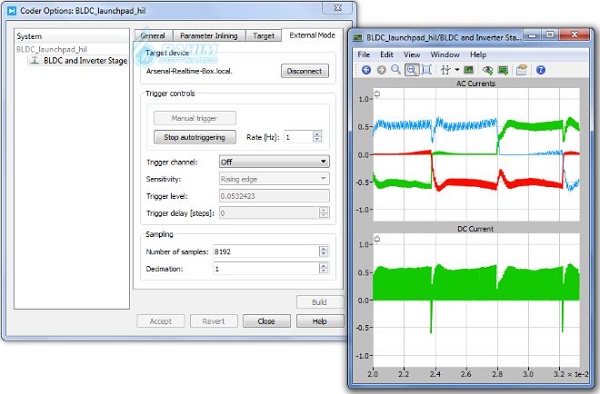The image size is (600, 394).
Task: Click the blue help question mark icon
Action: pos(540,70)
